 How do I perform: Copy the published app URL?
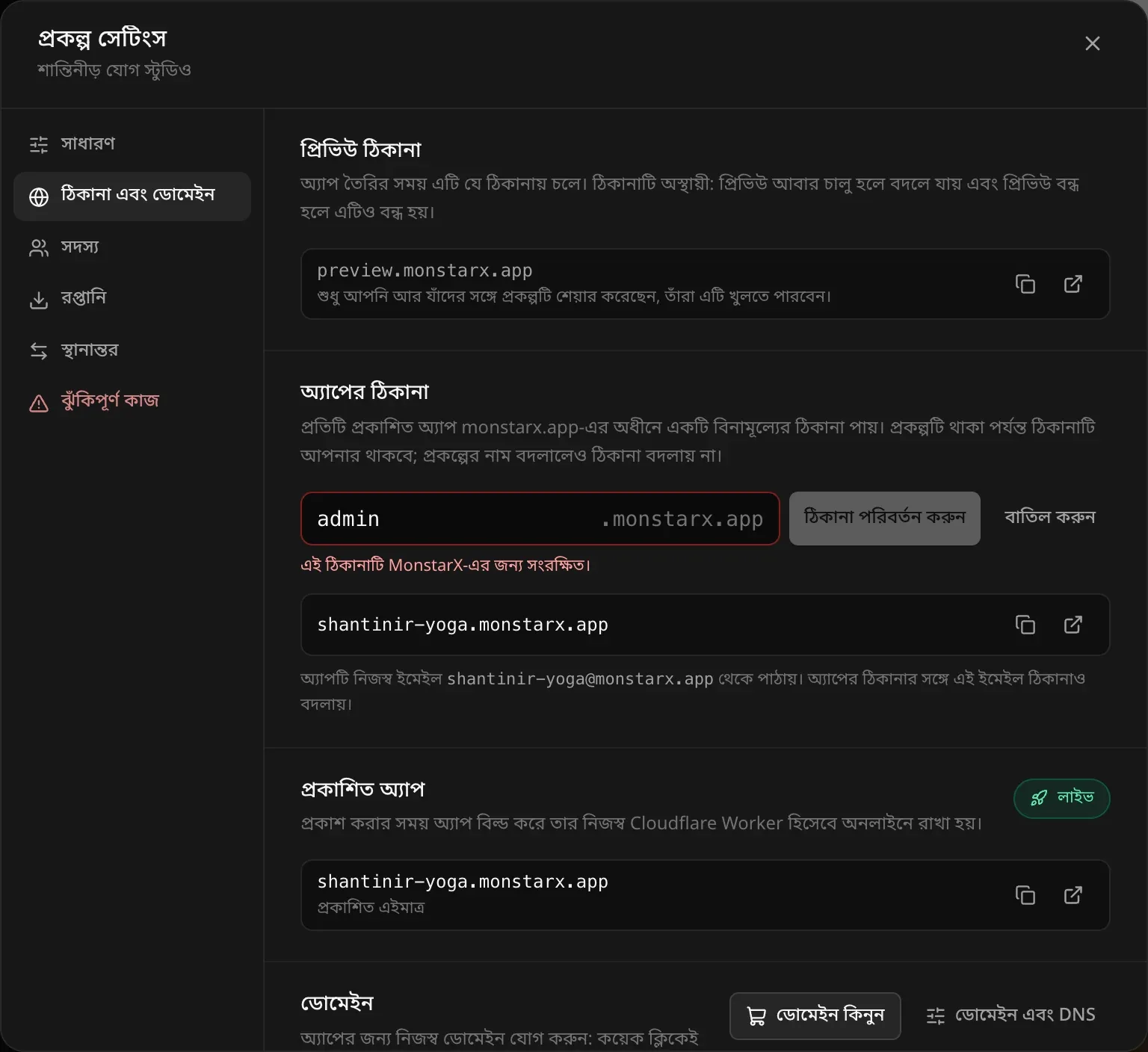tap(1025, 895)
